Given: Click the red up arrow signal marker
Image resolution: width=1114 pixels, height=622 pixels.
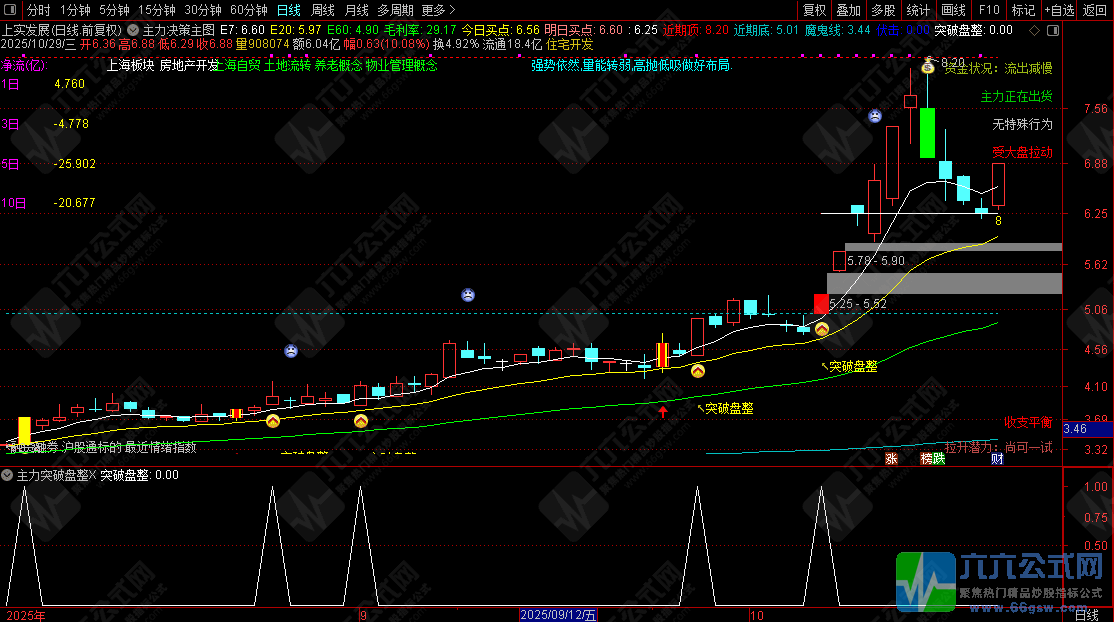Looking at the screenshot, I should (662, 410).
